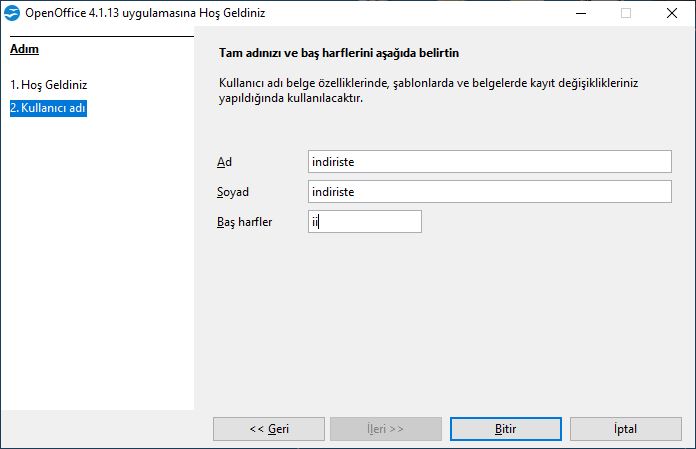Screen dimensions: 696x449
Task: Click heading 'Tam adınızı ve baş harflerini aşağıda belirtin'
Action: (339, 53)
